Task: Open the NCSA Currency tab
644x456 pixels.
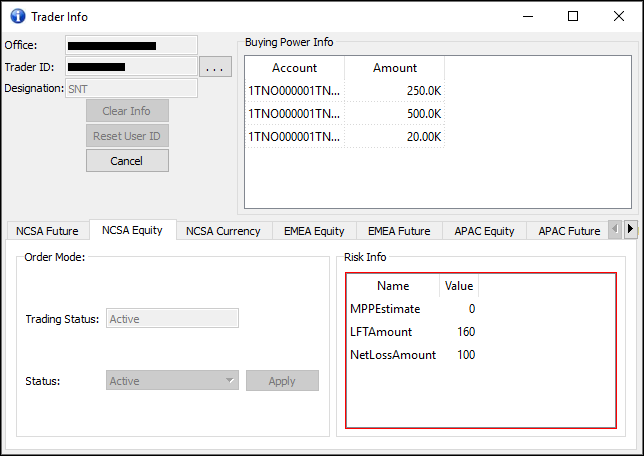Action: (223, 231)
